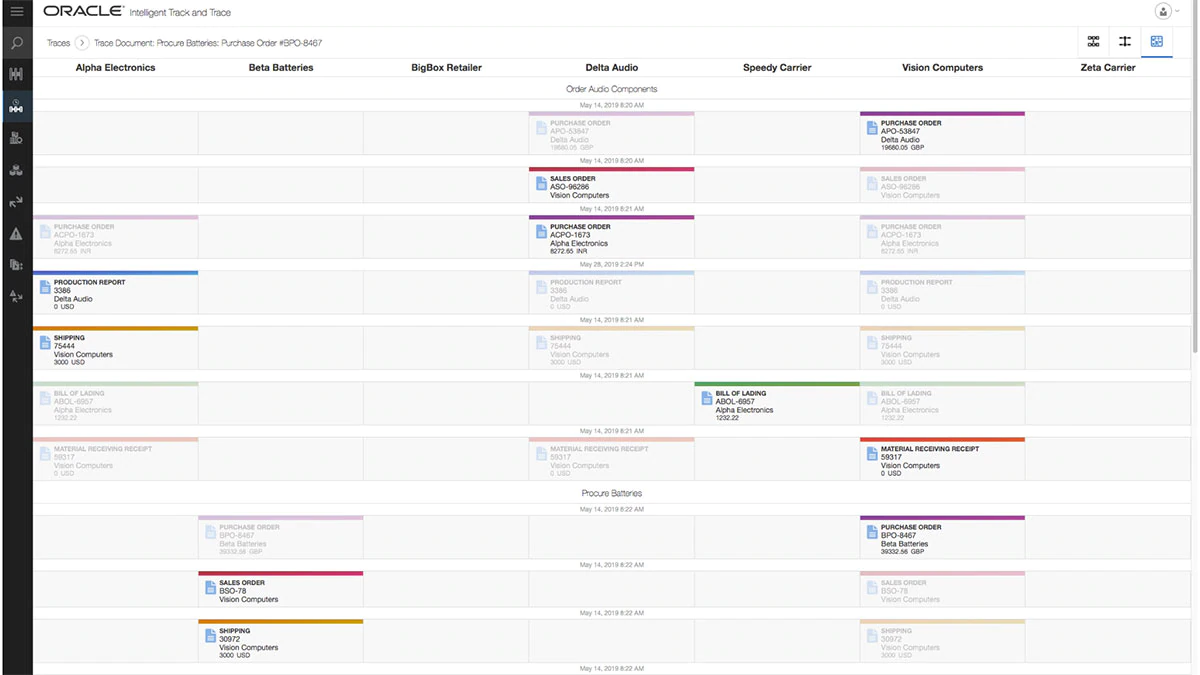Click the breadcrumb chevron after Traces
This screenshot has height=675, width=1200.
(x=82, y=43)
